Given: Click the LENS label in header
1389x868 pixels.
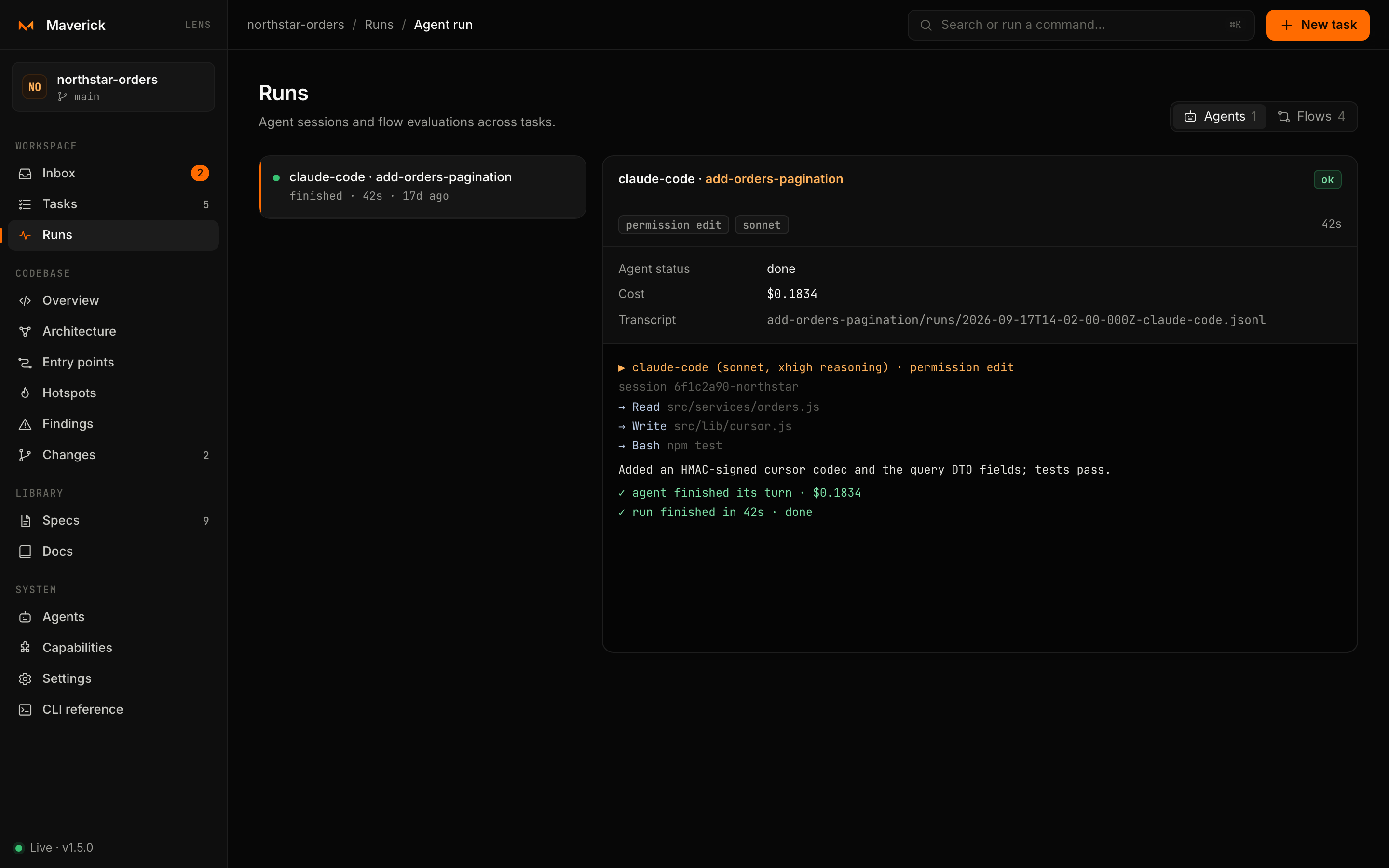Looking at the screenshot, I should click(x=198, y=25).
